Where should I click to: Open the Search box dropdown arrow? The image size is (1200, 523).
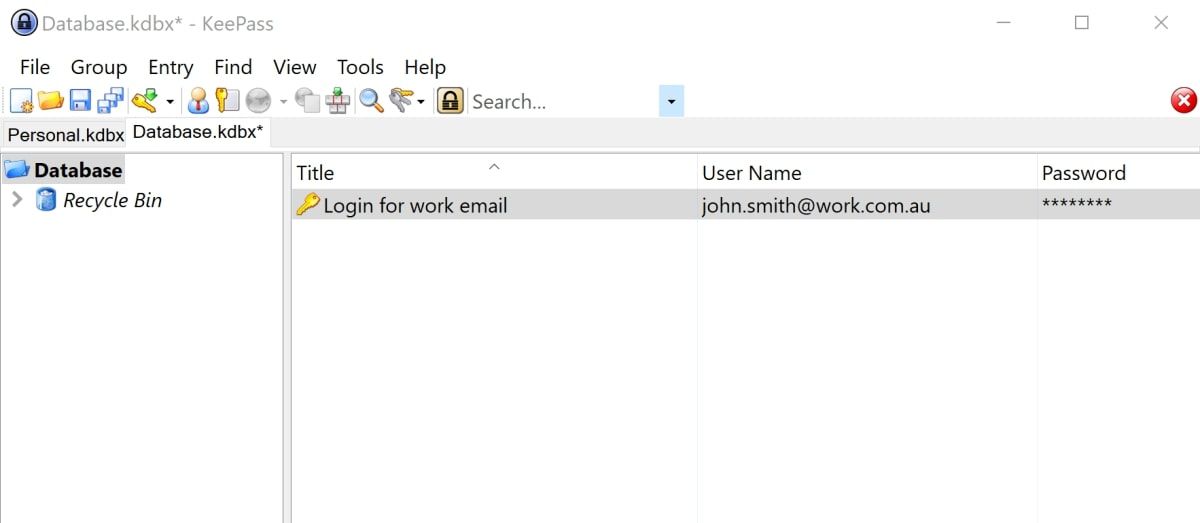[x=671, y=101]
